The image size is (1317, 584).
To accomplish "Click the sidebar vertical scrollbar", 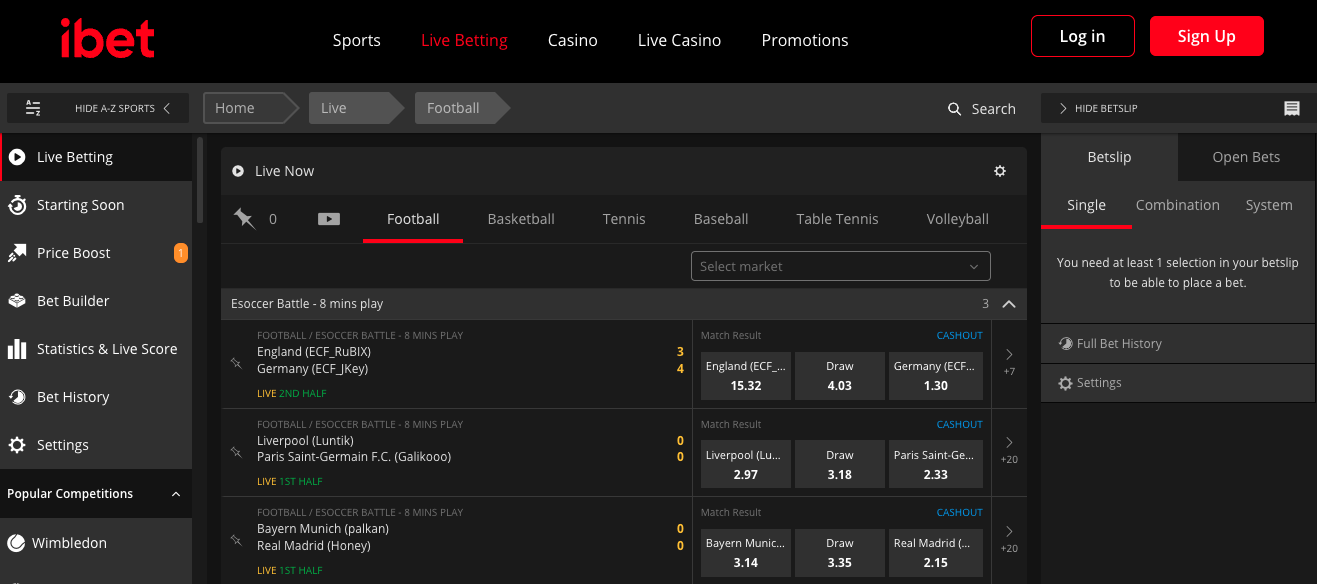I will tap(200, 178).
